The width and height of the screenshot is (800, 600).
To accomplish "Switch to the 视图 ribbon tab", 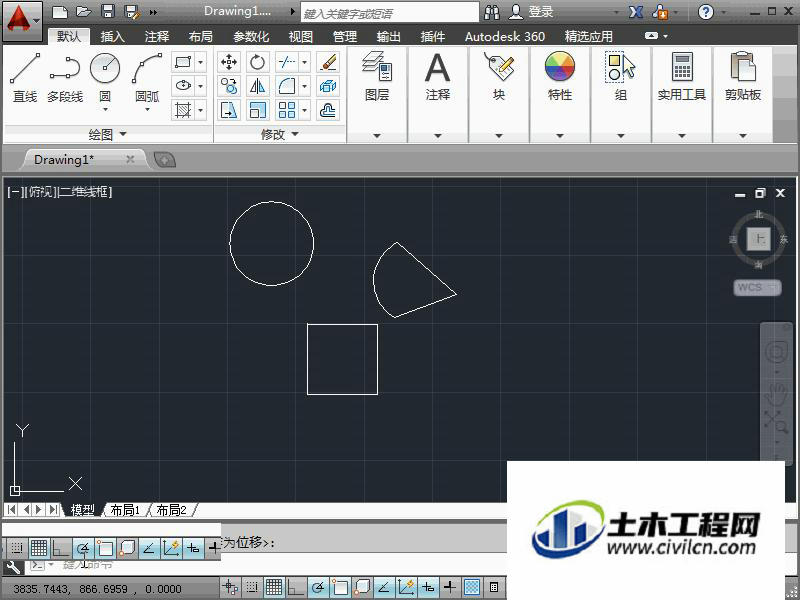I will 301,37.
